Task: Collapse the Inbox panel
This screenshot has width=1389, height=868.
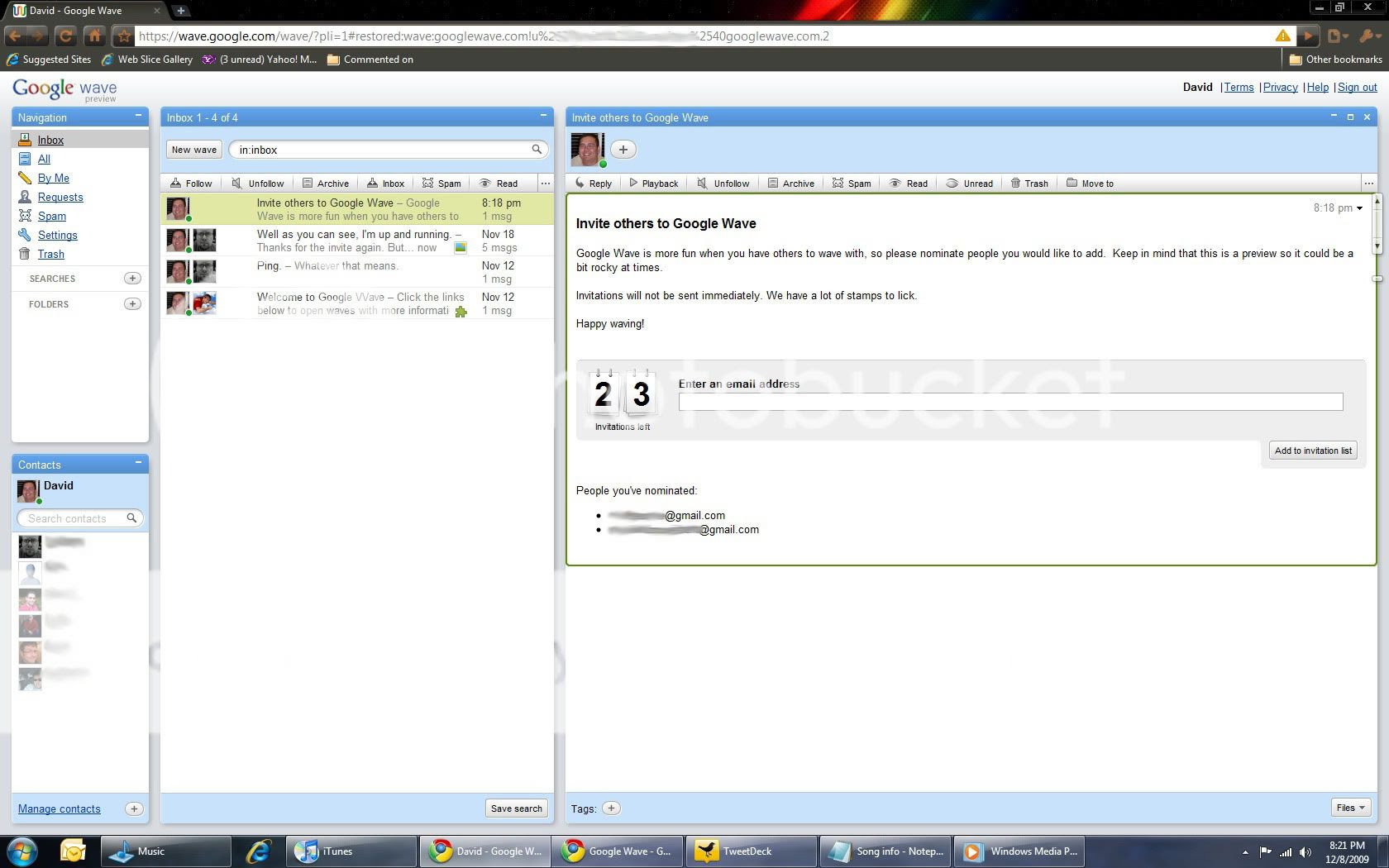Action: point(543,116)
